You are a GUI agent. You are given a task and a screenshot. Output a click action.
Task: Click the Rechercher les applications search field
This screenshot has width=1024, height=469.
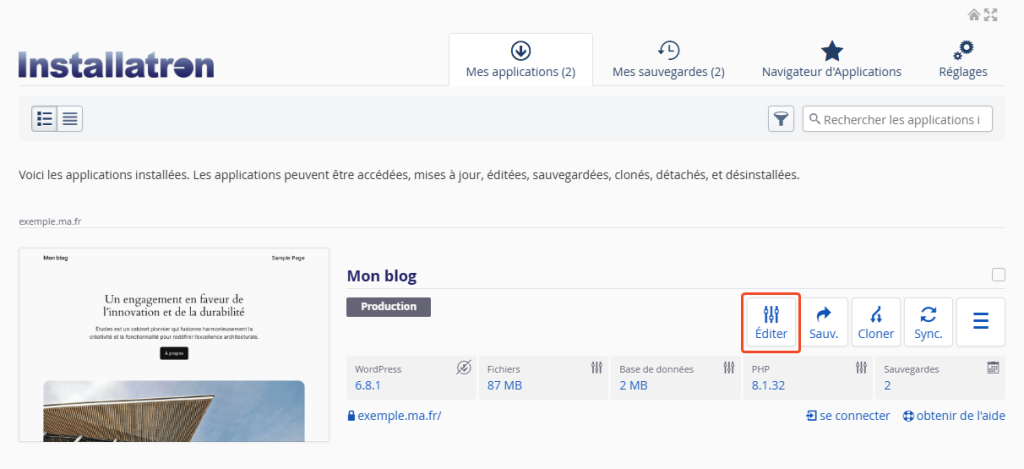point(901,119)
